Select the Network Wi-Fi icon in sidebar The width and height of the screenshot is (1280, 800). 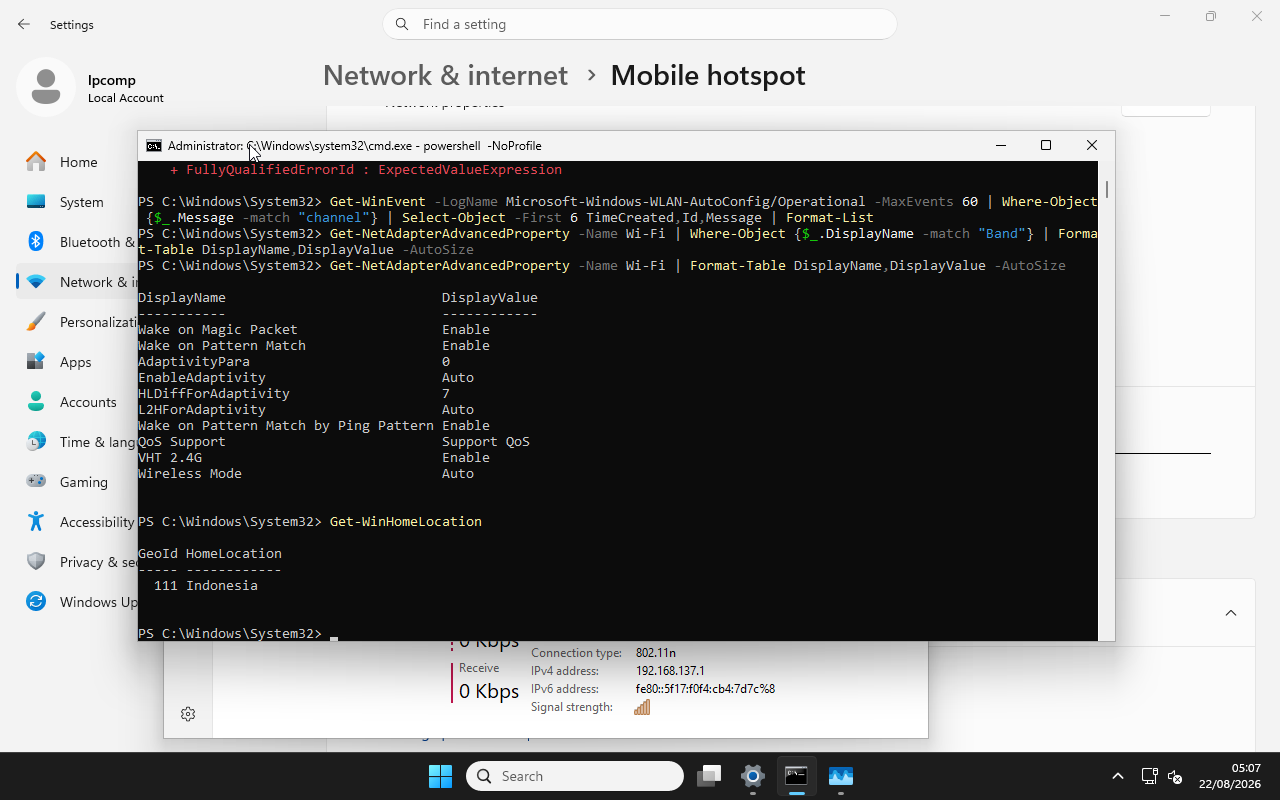[x=36, y=282]
